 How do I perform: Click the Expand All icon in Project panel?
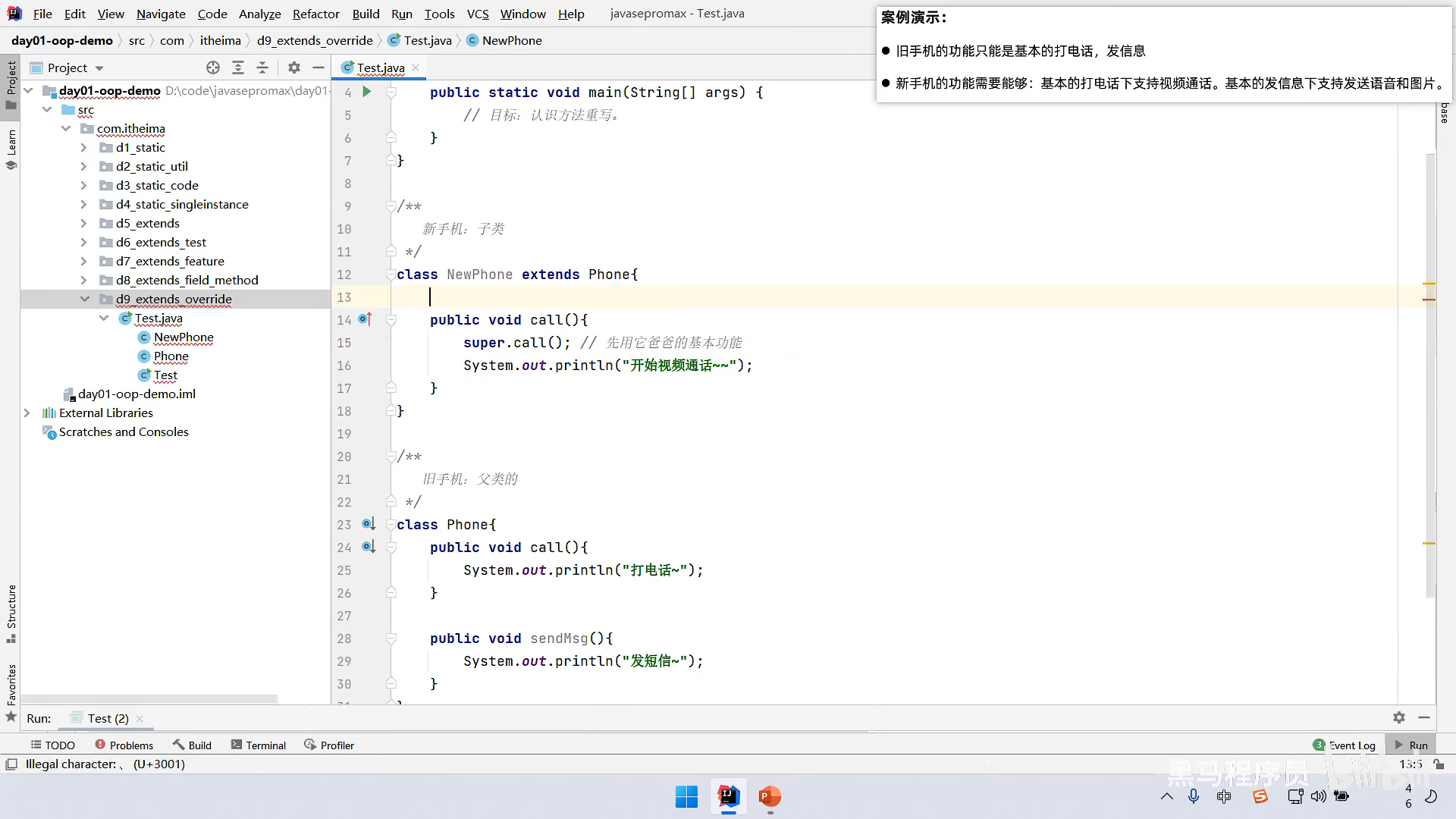click(238, 67)
